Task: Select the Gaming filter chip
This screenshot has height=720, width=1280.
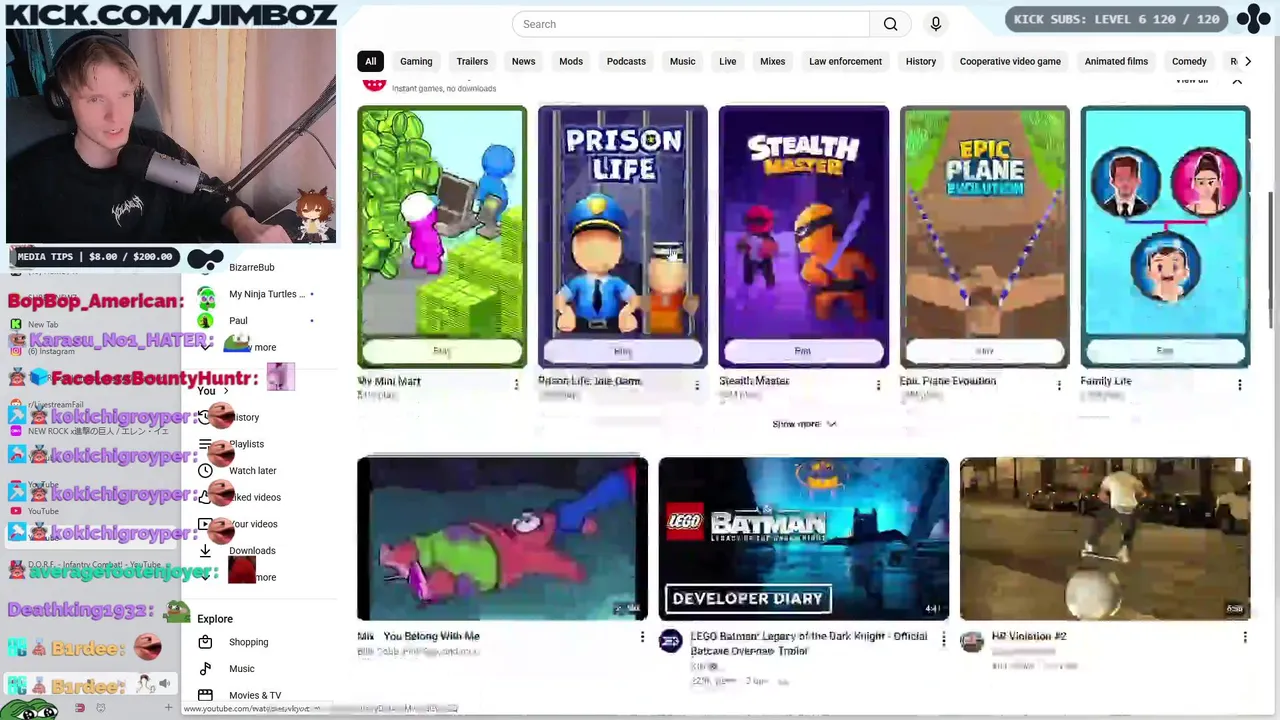Action: click(x=416, y=61)
